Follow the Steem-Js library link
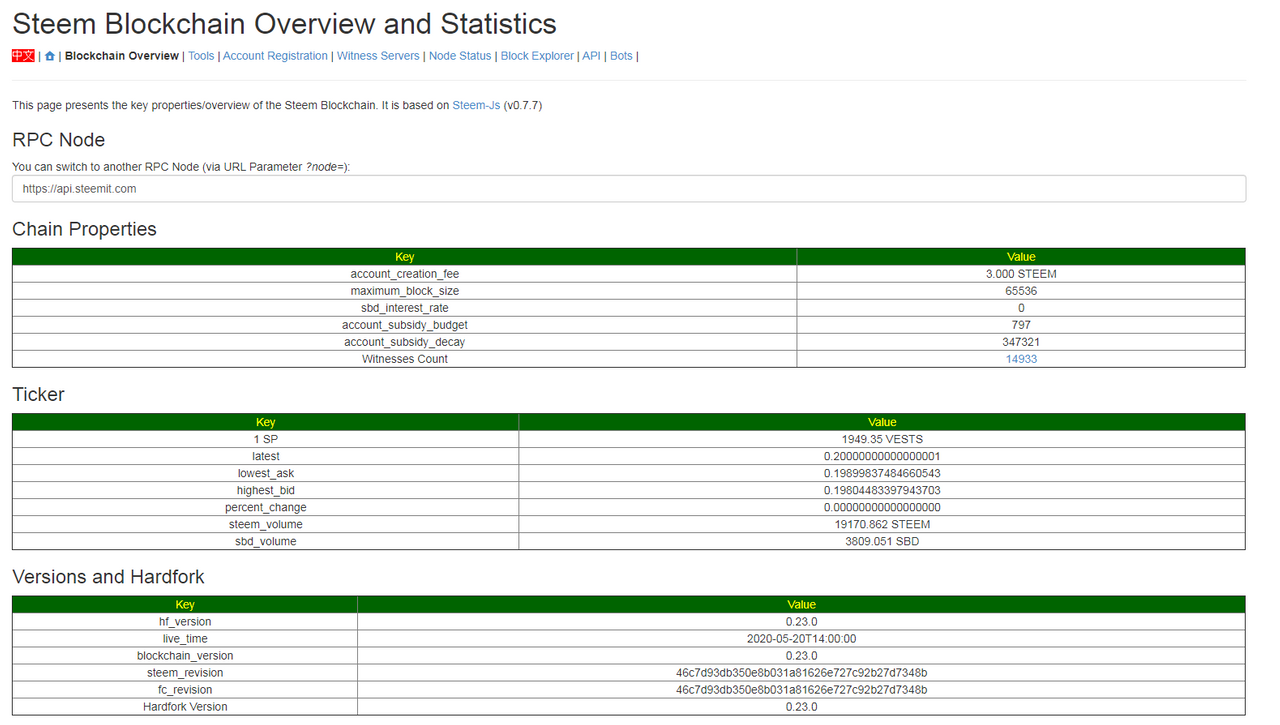 476,105
